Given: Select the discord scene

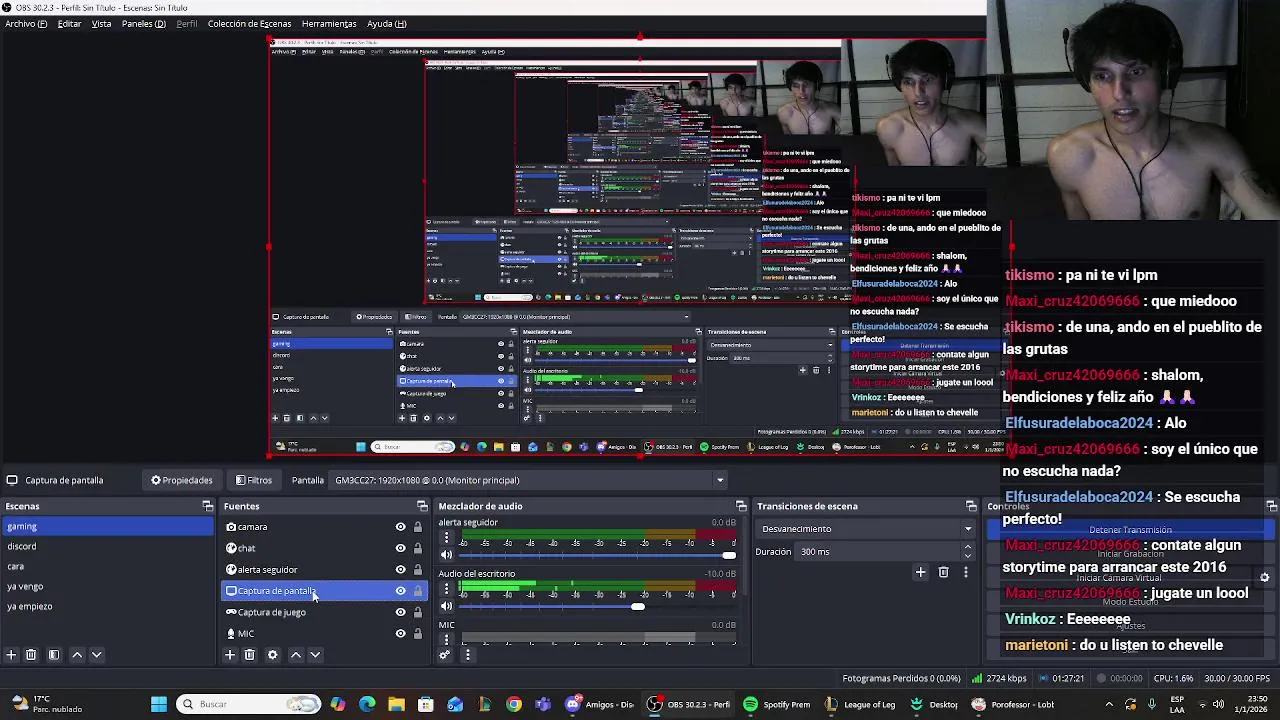Looking at the screenshot, I should (107, 546).
